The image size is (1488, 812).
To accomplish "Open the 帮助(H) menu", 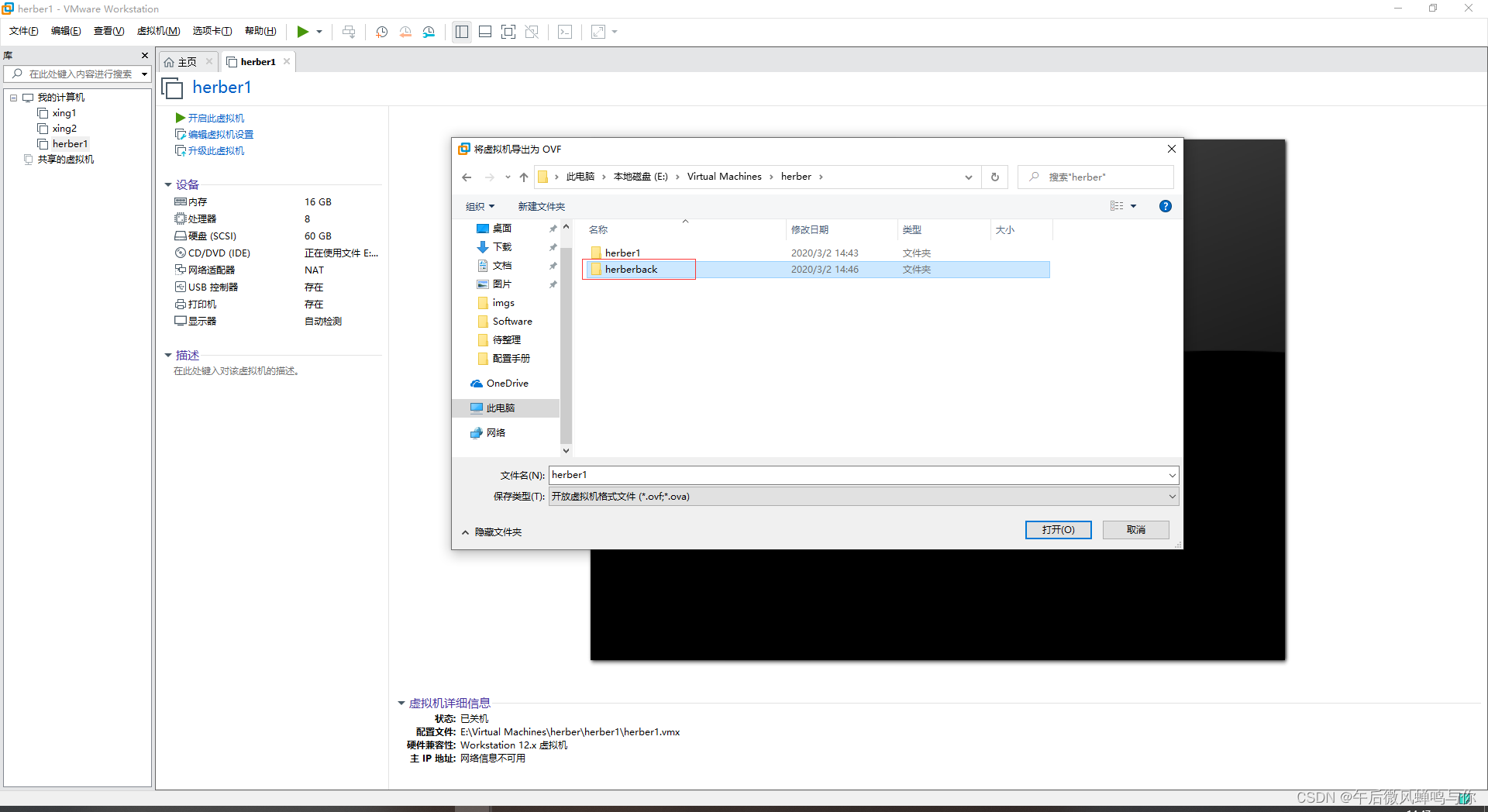I will click(260, 31).
